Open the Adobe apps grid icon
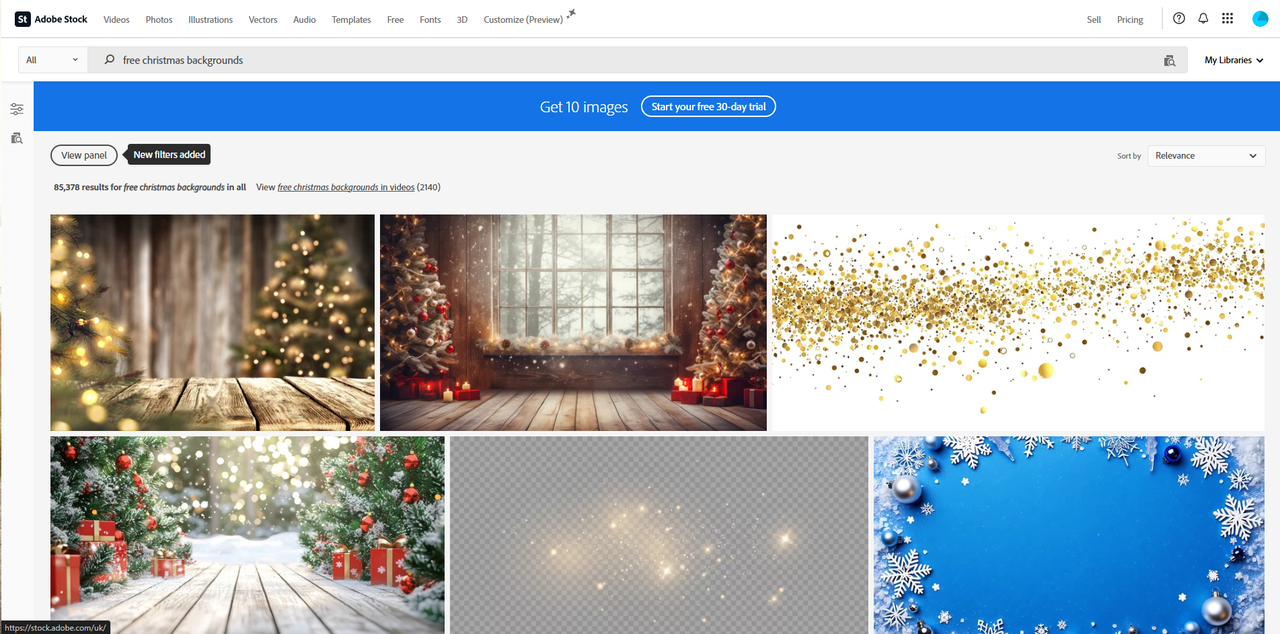This screenshot has height=634, width=1280. pos(1227,18)
